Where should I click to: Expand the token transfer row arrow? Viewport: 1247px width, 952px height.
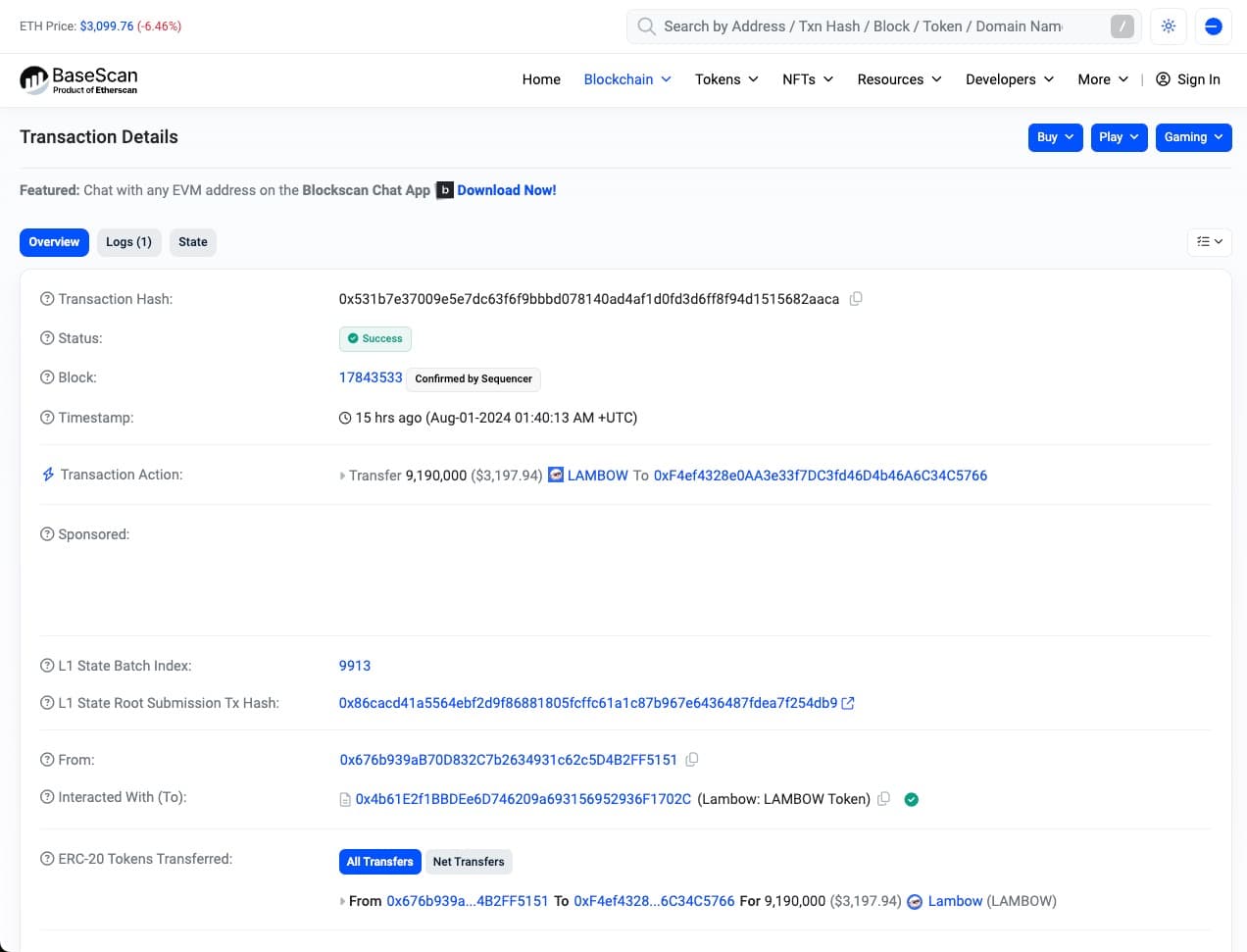[342, 901]
